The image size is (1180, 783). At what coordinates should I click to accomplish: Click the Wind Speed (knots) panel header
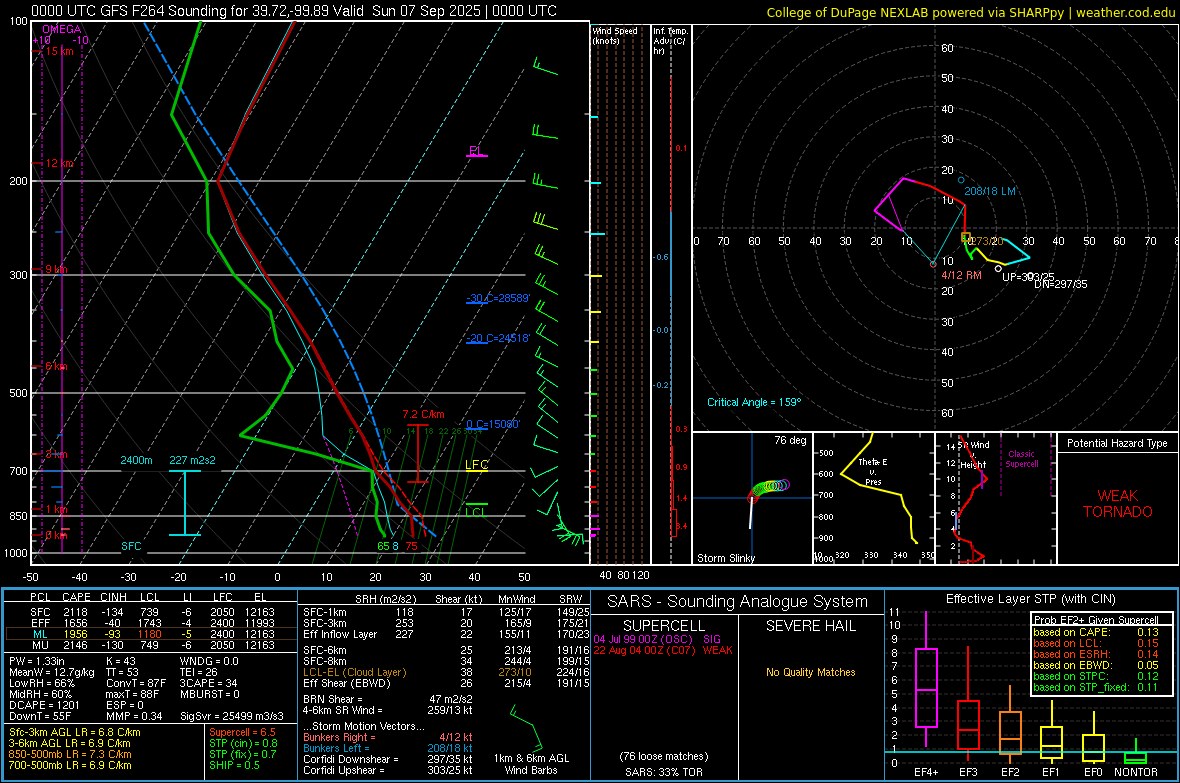pyautogui.click(x=615, y=35)
